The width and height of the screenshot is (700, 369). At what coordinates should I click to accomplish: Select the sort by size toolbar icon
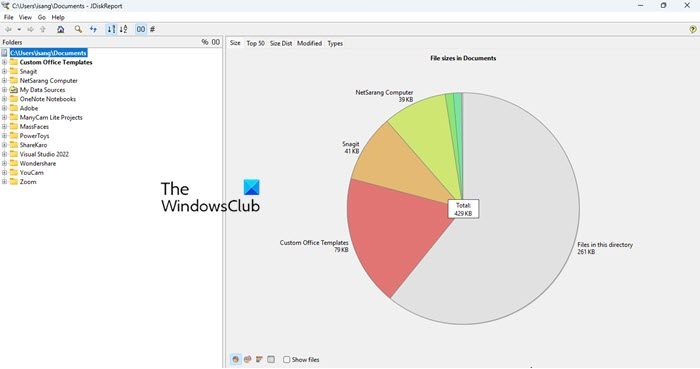pos(111,29)
